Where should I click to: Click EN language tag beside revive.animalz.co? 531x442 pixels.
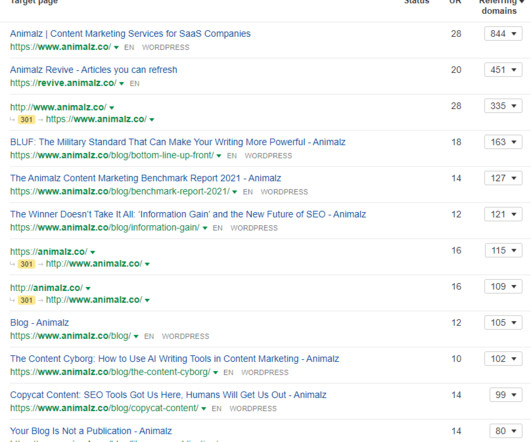pyautogui.click(x=134, y=84)
